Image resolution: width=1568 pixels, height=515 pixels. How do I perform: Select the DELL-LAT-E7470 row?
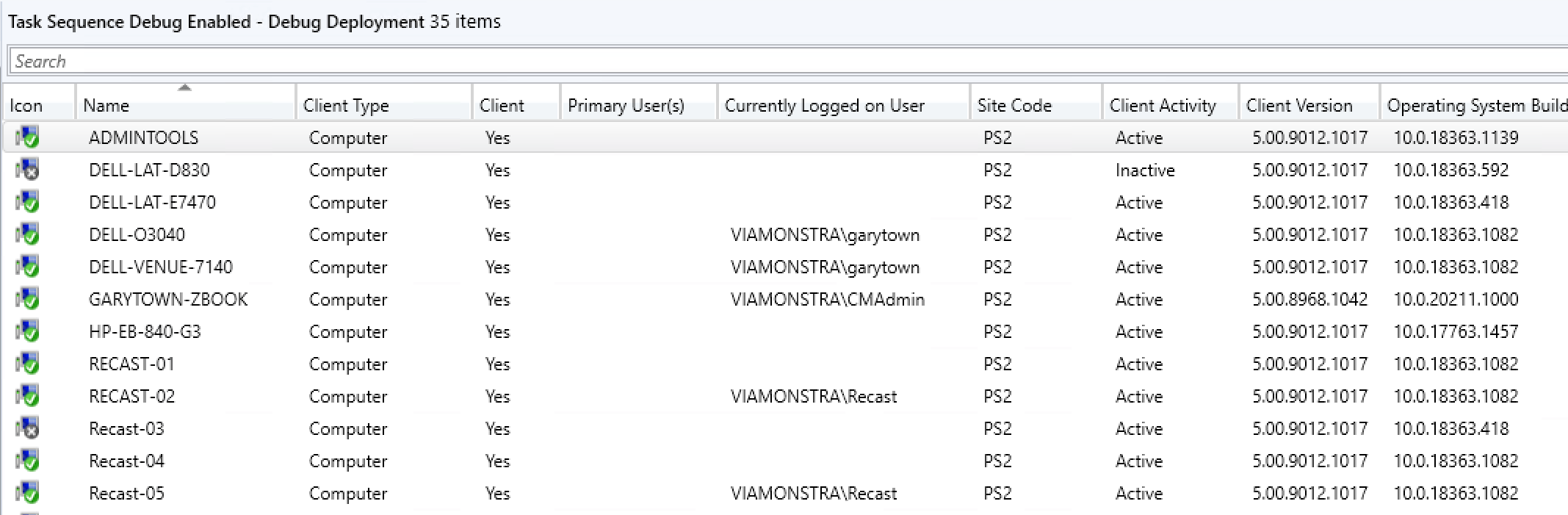pos(152,202)
